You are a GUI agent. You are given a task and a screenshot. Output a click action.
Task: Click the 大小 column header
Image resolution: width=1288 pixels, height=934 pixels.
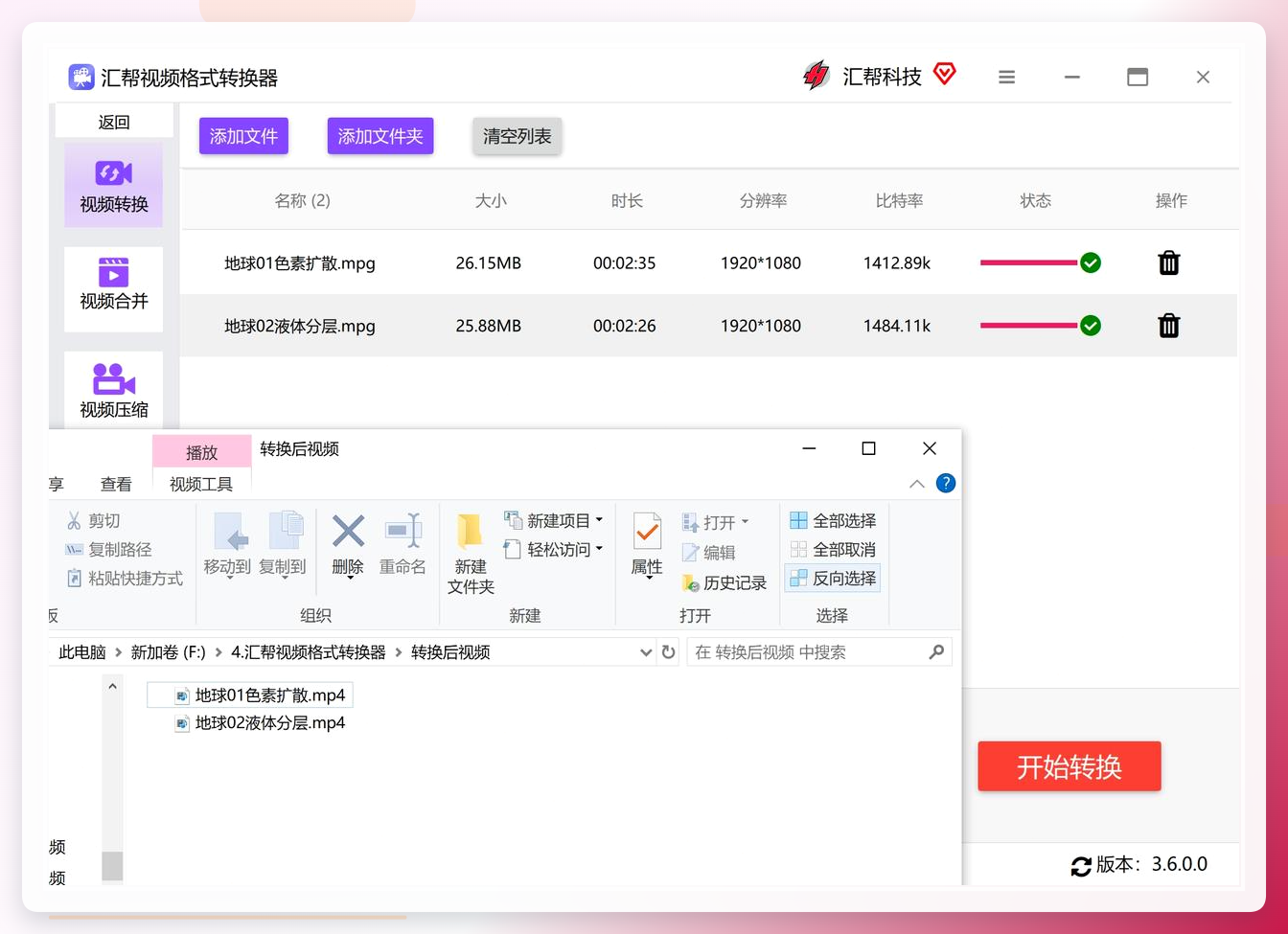coord(491,200)
